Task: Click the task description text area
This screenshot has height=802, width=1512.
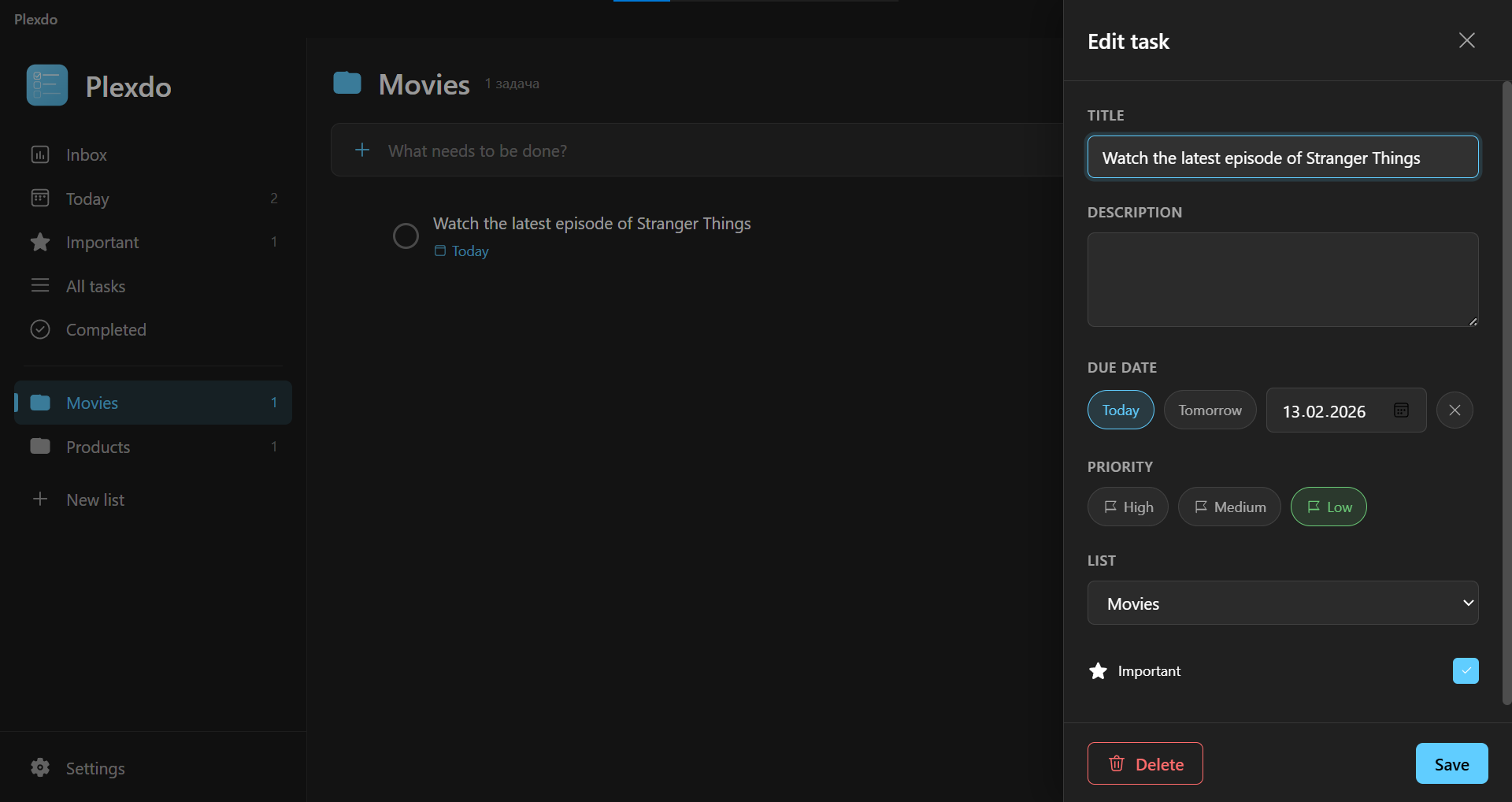Action: [x=1282, y=280]
